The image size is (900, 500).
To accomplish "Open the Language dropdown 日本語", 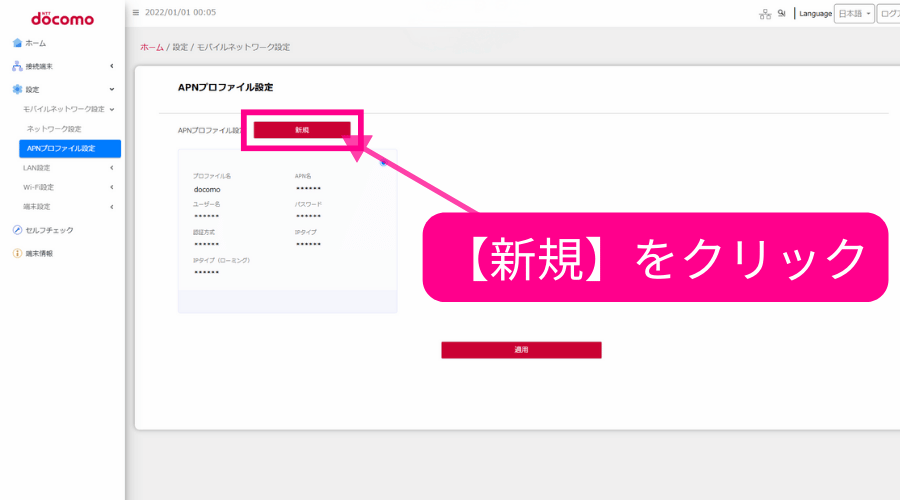I will click(x=854, y=14).
